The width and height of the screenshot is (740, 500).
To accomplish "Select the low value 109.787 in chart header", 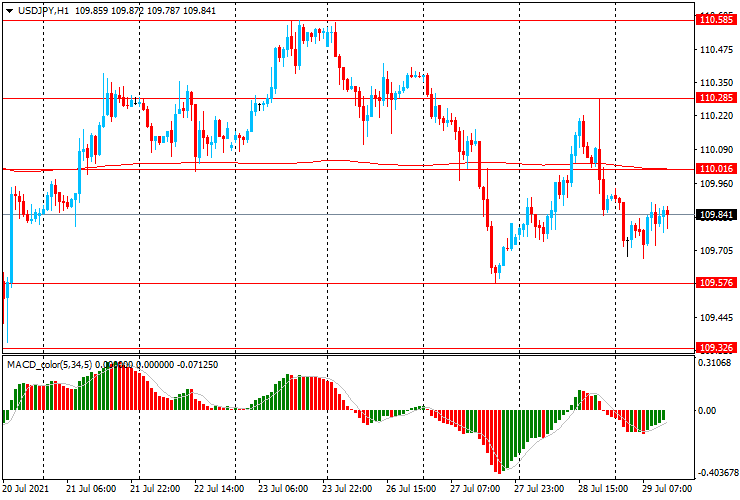I will [x=163, y=10].
